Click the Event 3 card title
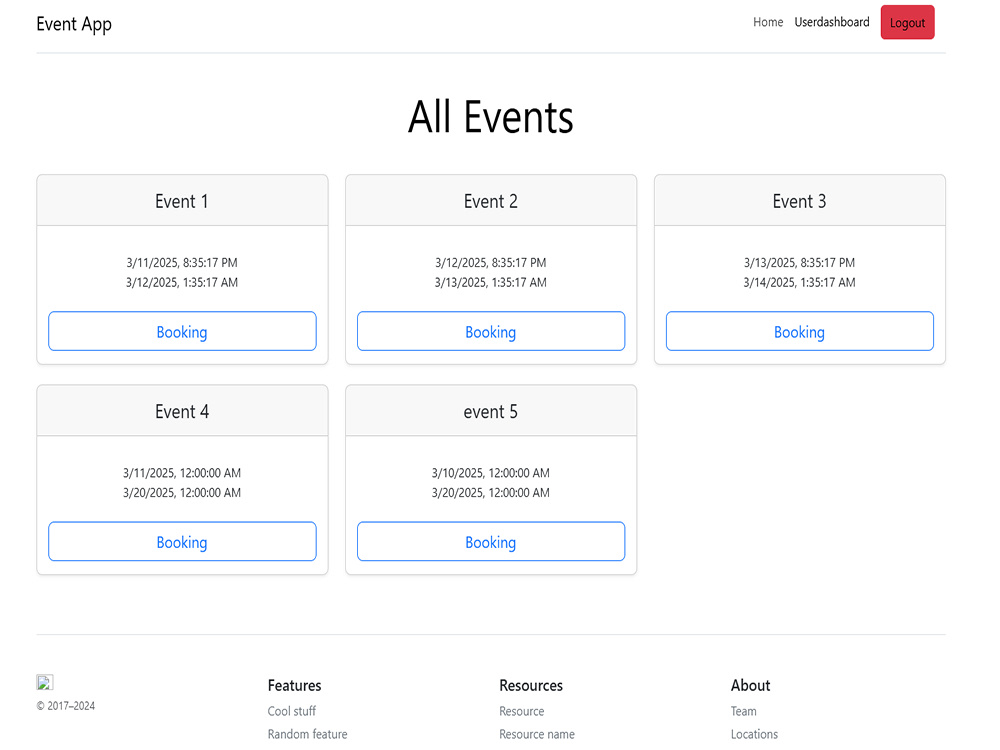This screenshot has height=750, width=1000. coord(799,202)
